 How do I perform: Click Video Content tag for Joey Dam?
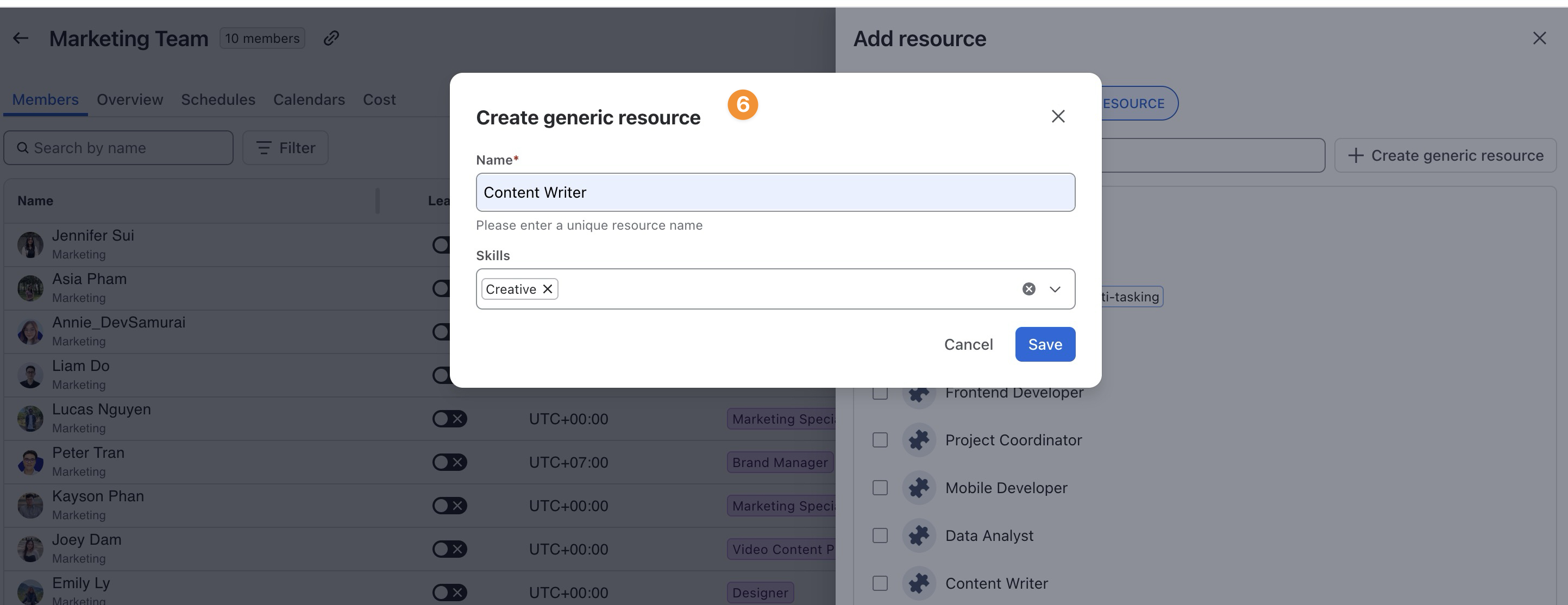782,549
